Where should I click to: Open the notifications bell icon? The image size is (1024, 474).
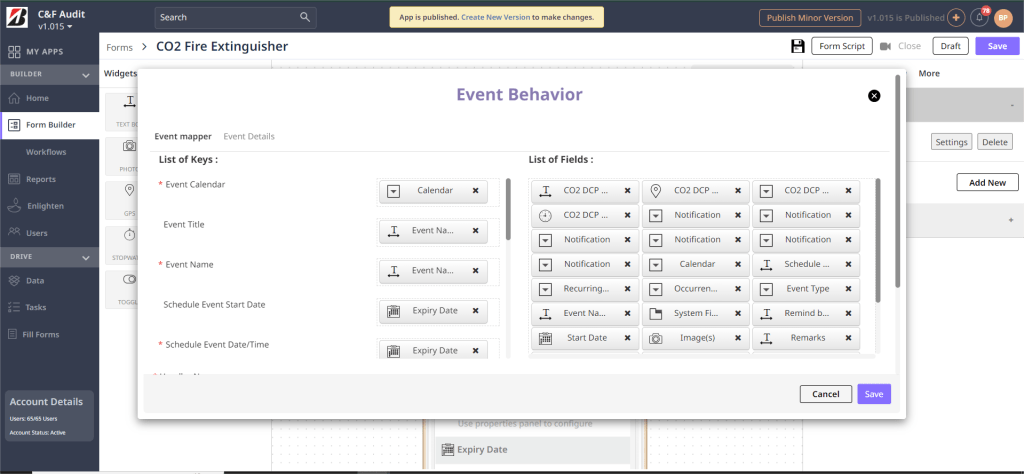[980, 18]
